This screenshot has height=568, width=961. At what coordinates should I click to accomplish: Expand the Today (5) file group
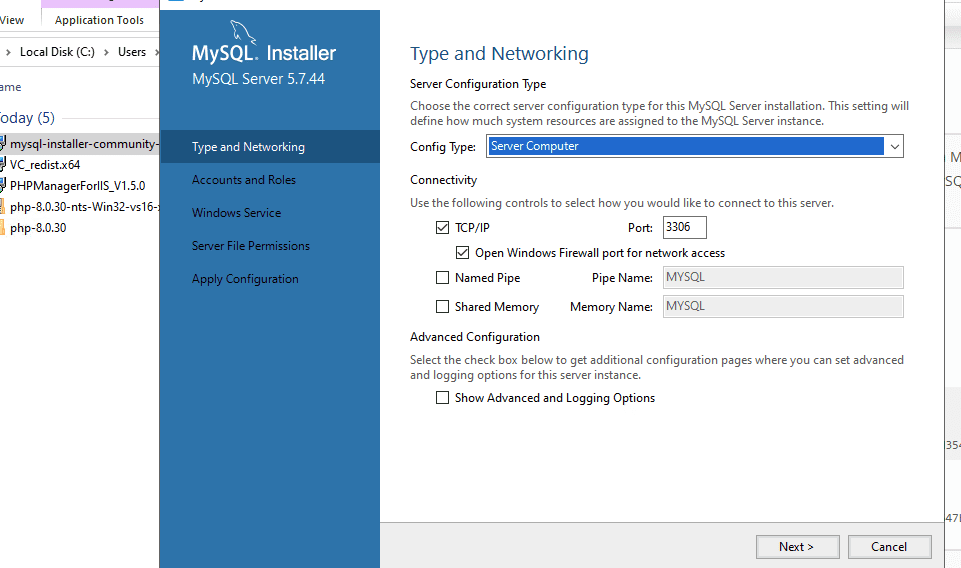[26, 118]
